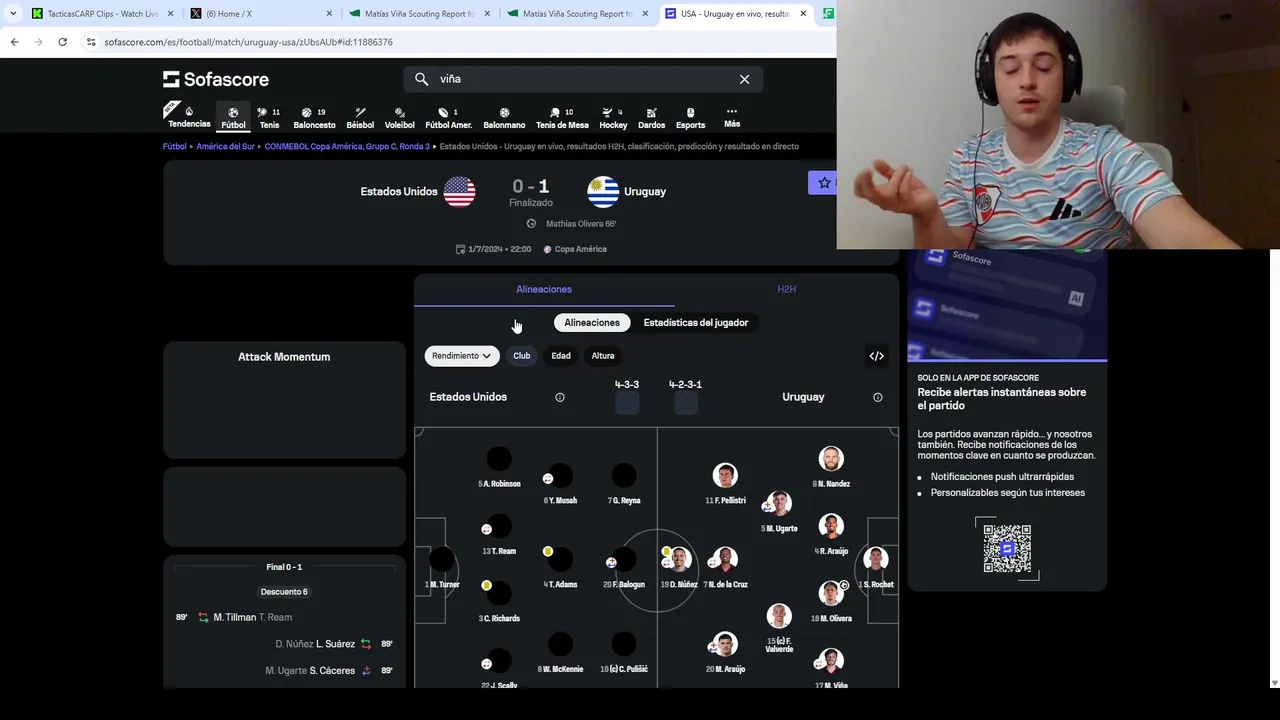
Task: Open the Voleibol sport category
Action: (399, 117)
